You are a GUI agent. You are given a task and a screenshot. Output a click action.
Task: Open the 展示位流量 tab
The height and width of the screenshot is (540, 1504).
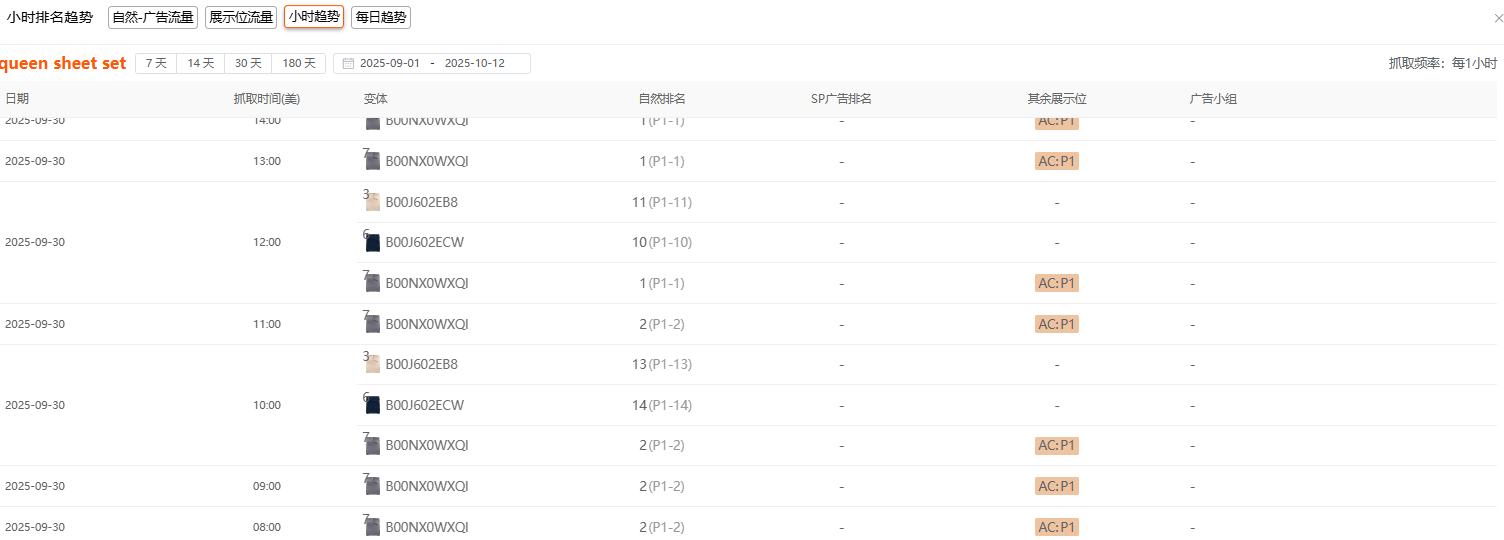(x=241, y=17)
